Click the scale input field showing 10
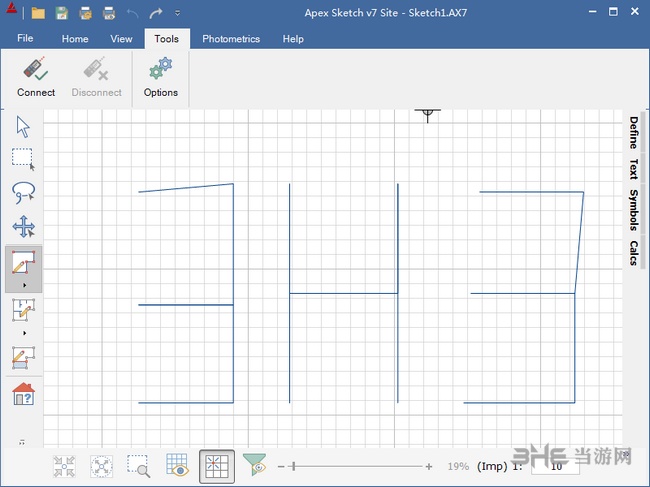The height and width of the screenshot is (487, 650). click(555, 467)
